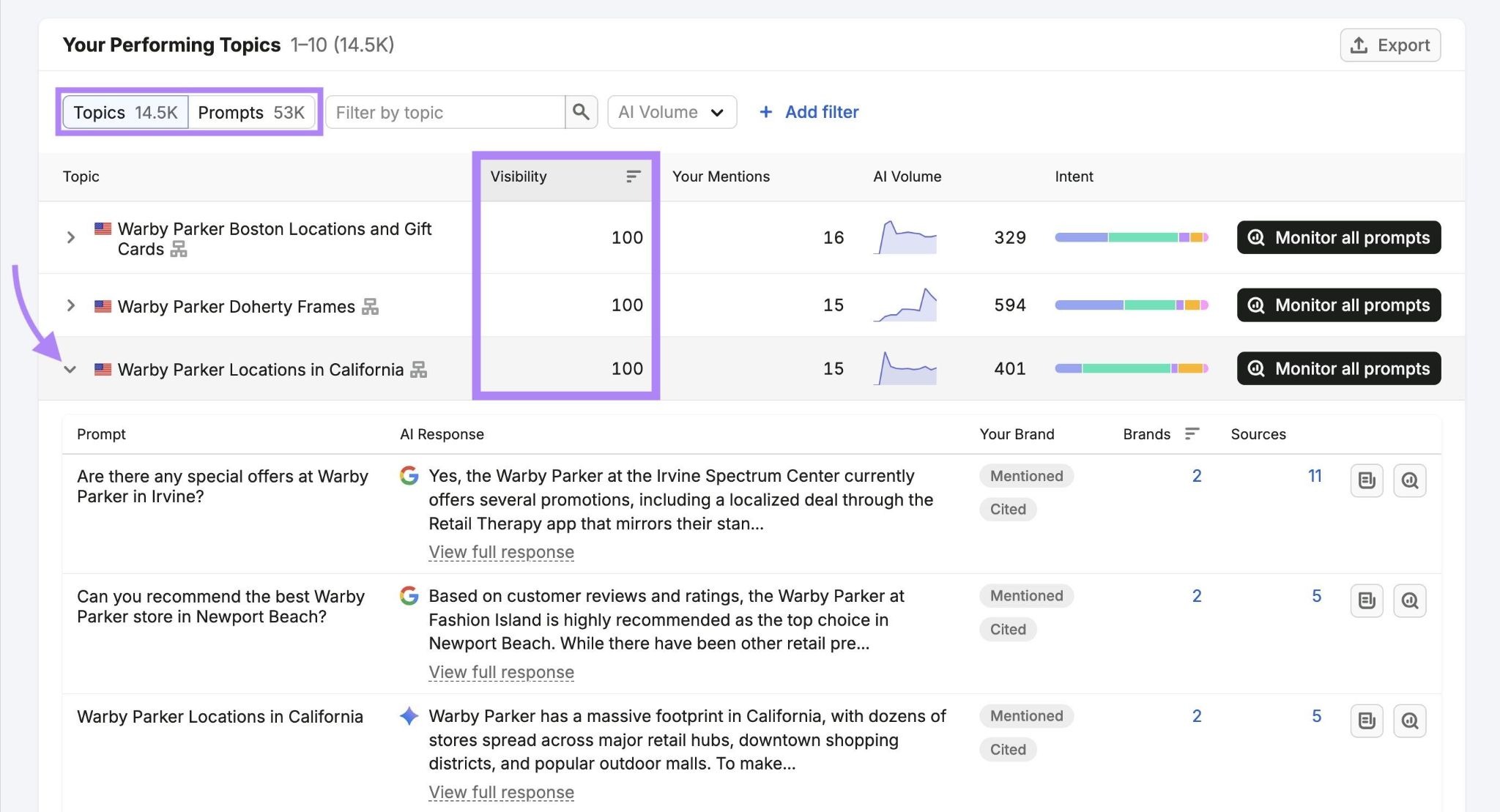The width and height of the screenshot is (1500, 812).
Task: Click monitor prompt icon for Newport Beach prompt
Action: pyautogui.click(x=1410, y=601)
